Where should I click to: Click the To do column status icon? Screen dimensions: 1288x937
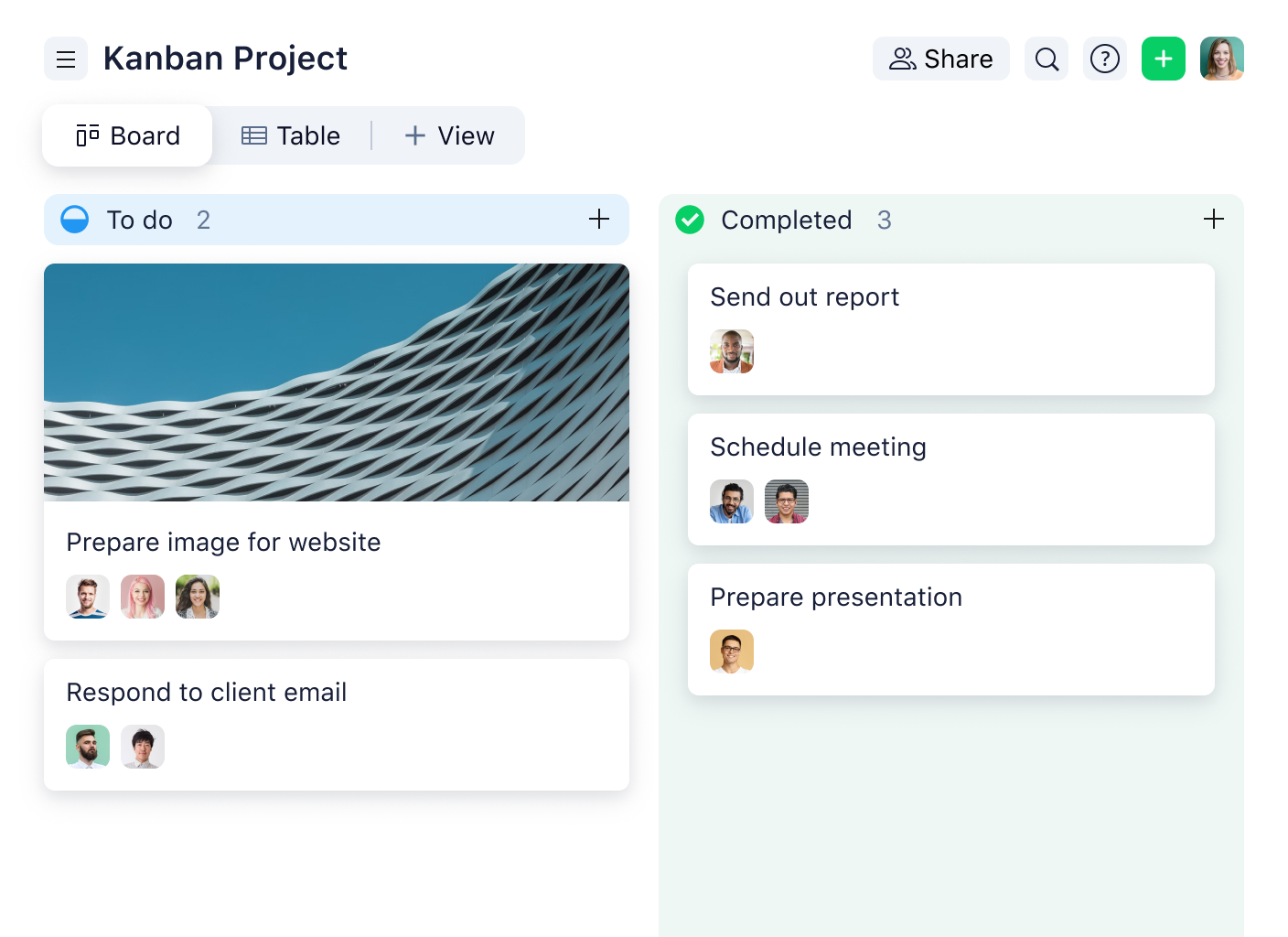point(75,220)
